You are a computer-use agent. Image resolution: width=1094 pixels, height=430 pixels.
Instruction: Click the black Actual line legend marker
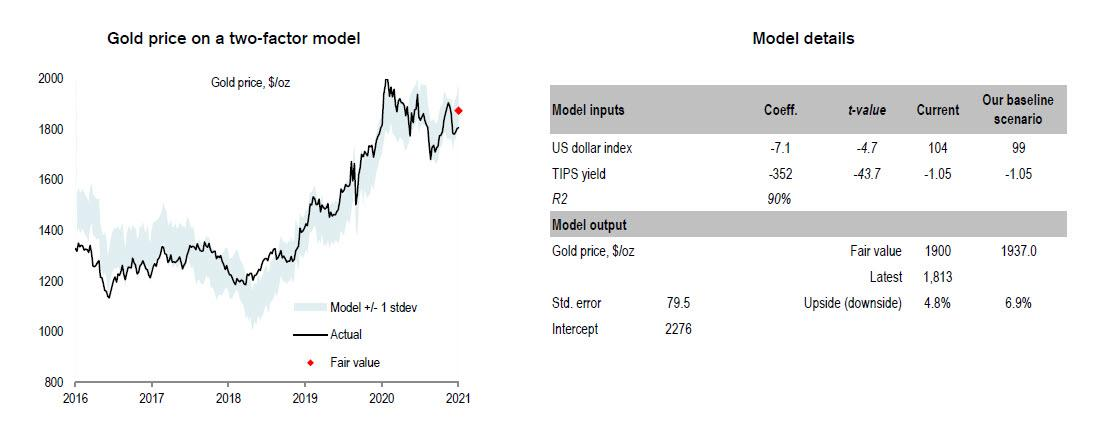[x=310, y=334]
